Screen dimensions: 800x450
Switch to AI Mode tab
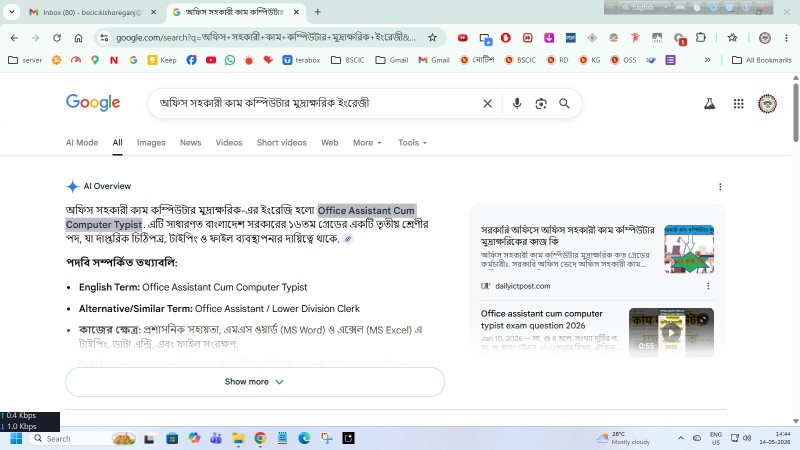point(82,143)
